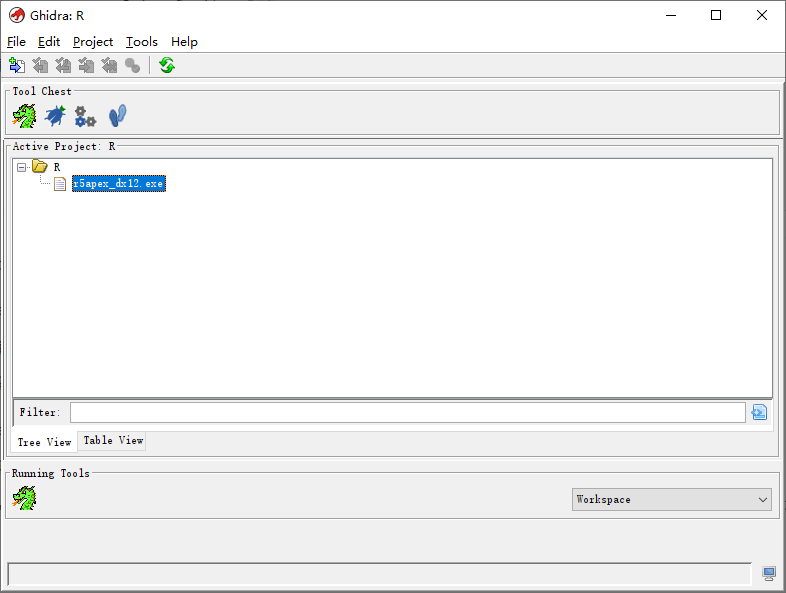The image size is (786, 593).
Task: Click the Ghidra title bar logo
Action: coord(17,15)
